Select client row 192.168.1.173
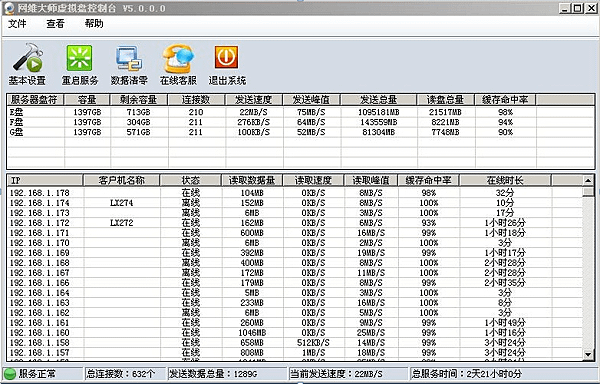 coord(295,213)
